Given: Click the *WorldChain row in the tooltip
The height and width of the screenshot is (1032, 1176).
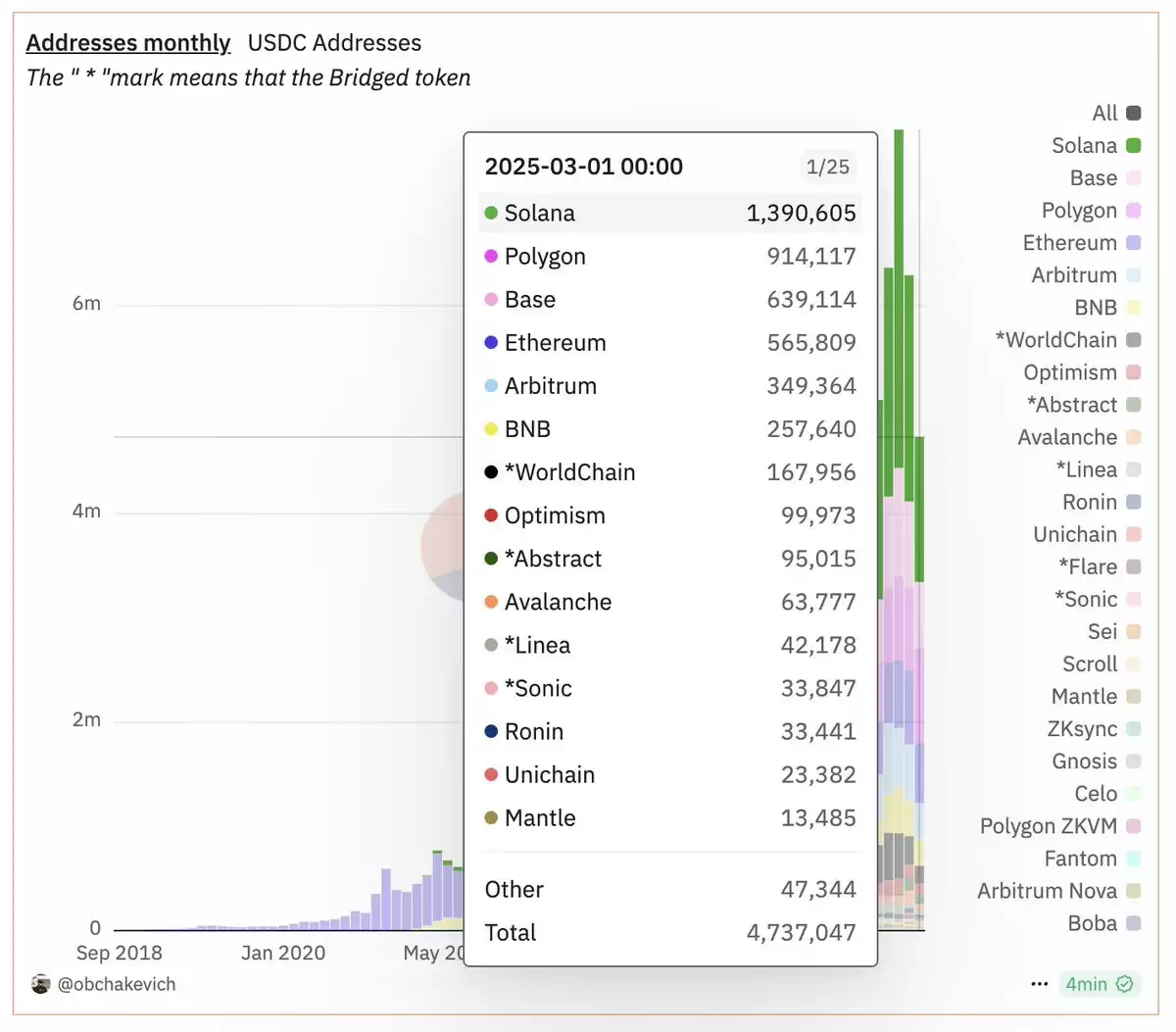Looking at the screenshot, I should point(670,471).
